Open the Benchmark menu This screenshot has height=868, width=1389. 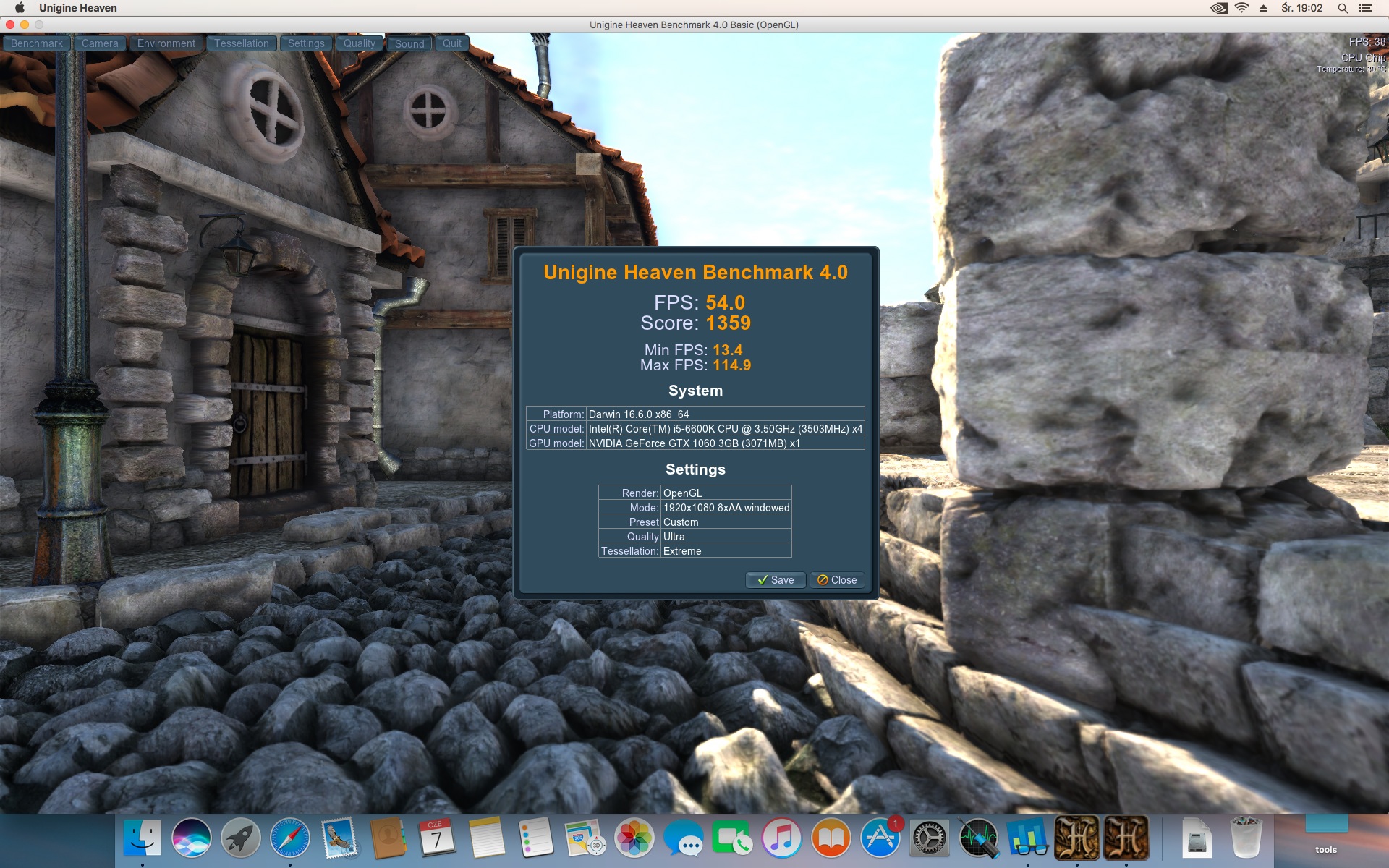point(37,43)
